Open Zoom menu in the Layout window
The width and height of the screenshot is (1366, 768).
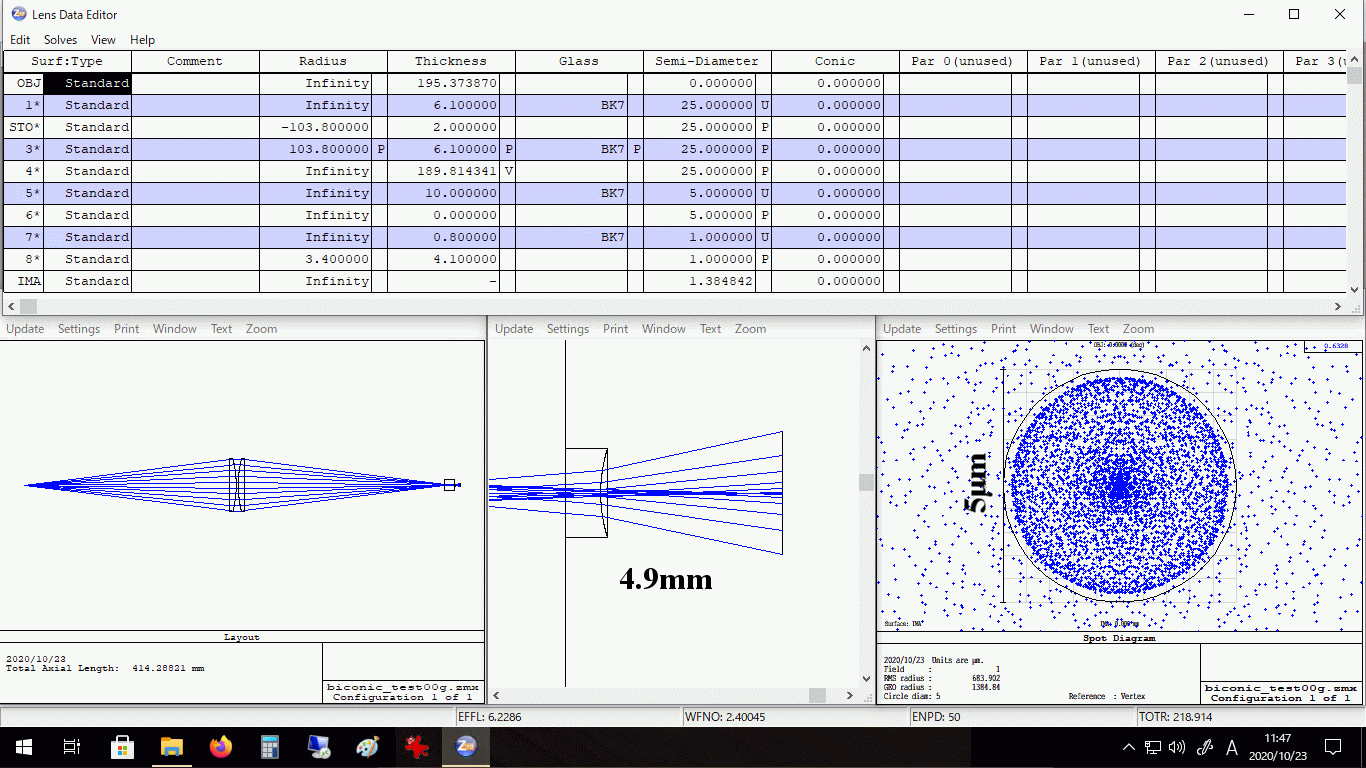pos(262,329)
